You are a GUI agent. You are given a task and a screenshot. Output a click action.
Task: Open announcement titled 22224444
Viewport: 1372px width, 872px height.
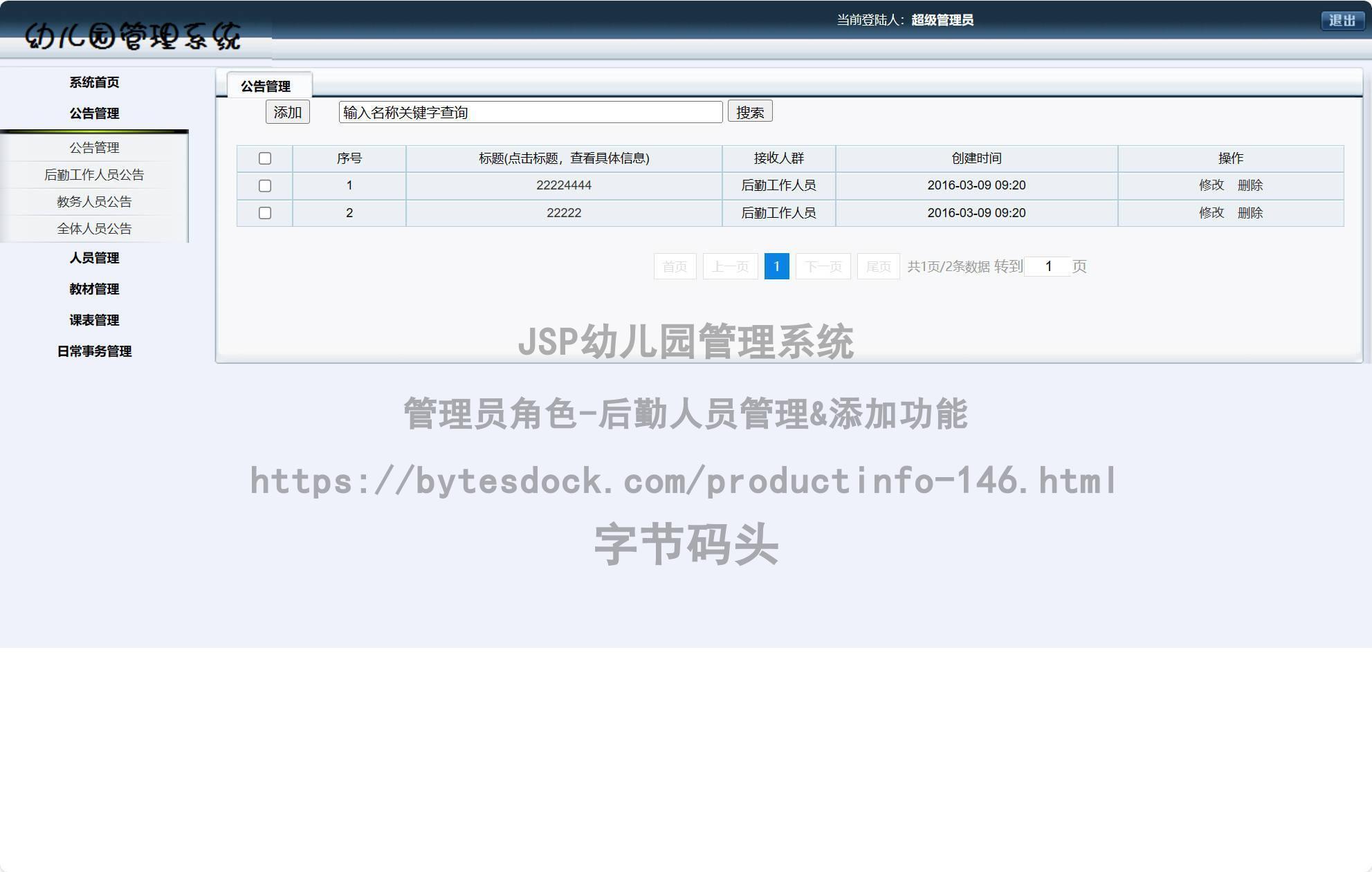[x=562, y=185]
